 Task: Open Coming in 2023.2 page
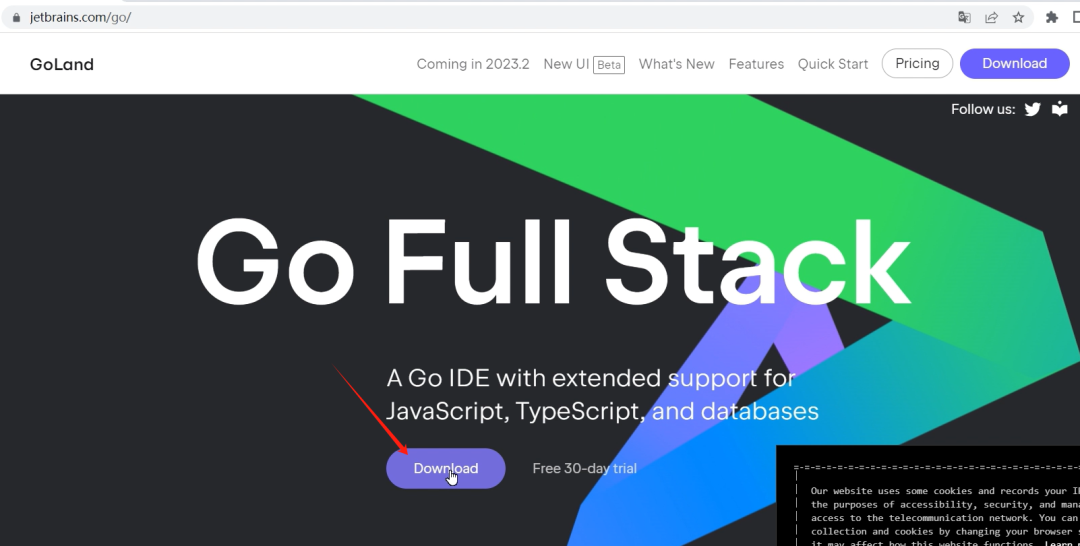point(472,64)
